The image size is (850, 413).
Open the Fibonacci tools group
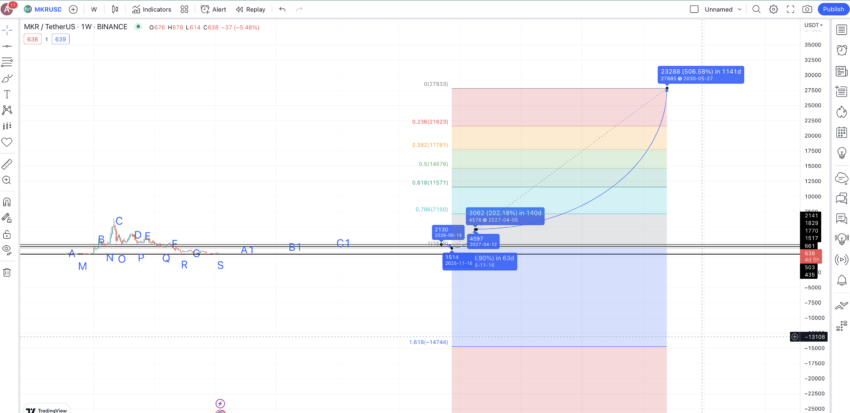(7, 61)
